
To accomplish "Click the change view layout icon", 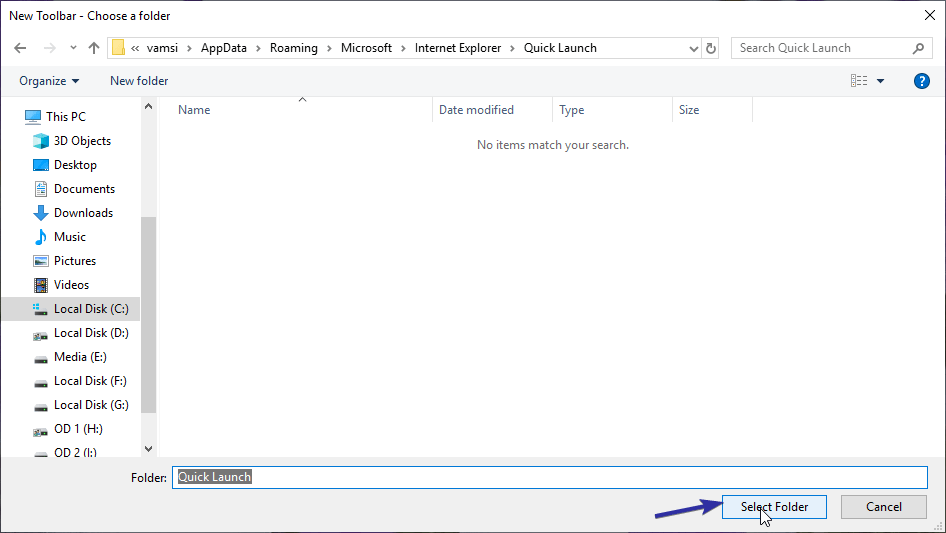I will (x=858, y=81).
